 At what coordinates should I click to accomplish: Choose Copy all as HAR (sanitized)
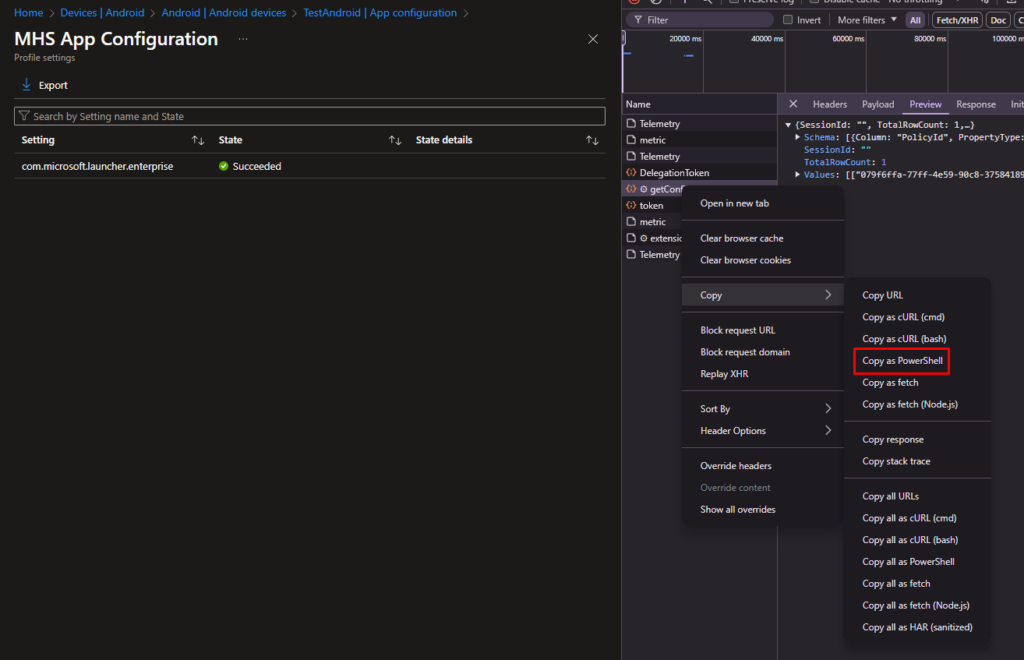click(917, 627)
